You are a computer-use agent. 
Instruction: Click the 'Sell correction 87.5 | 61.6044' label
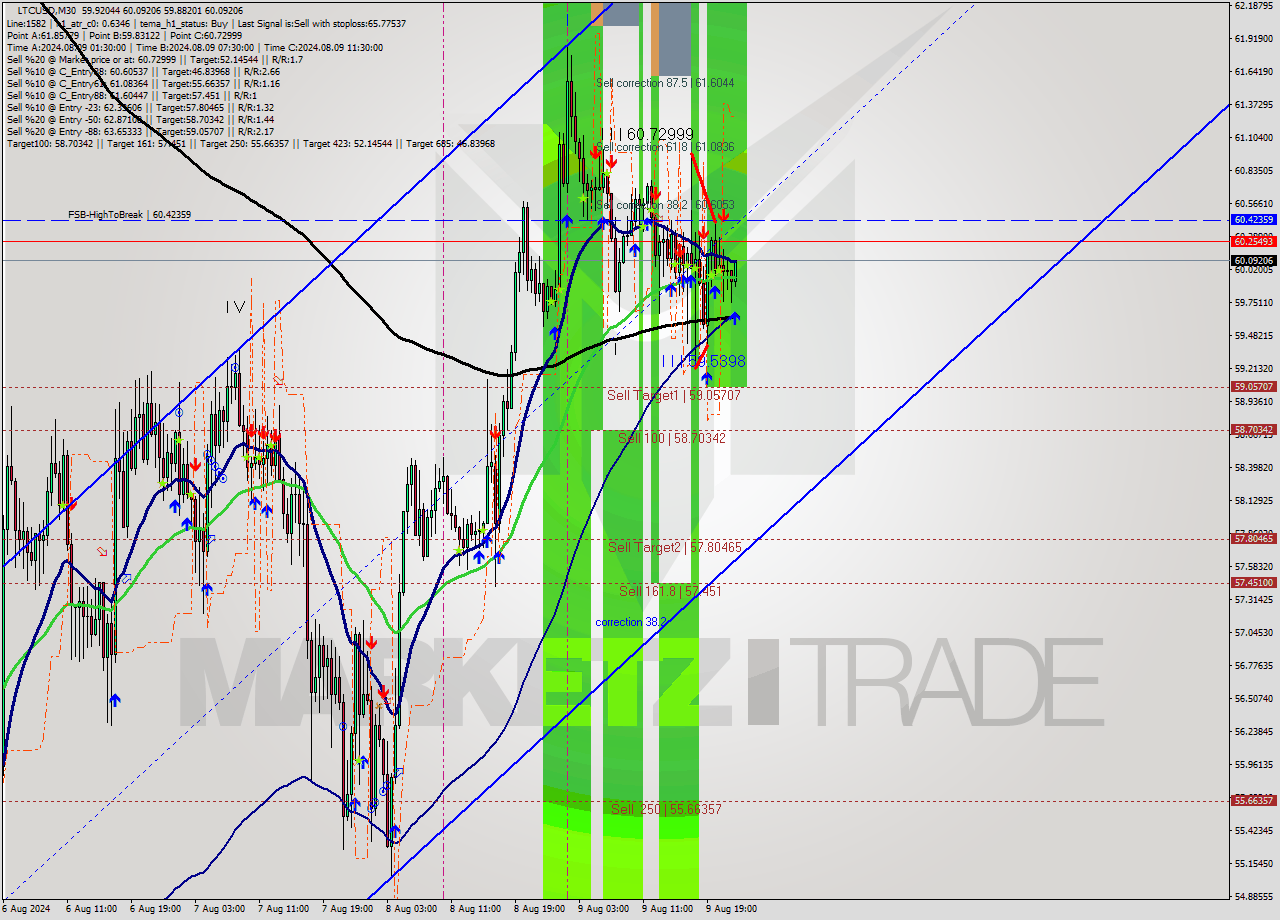pyautogui.click(x=664, y=83)
